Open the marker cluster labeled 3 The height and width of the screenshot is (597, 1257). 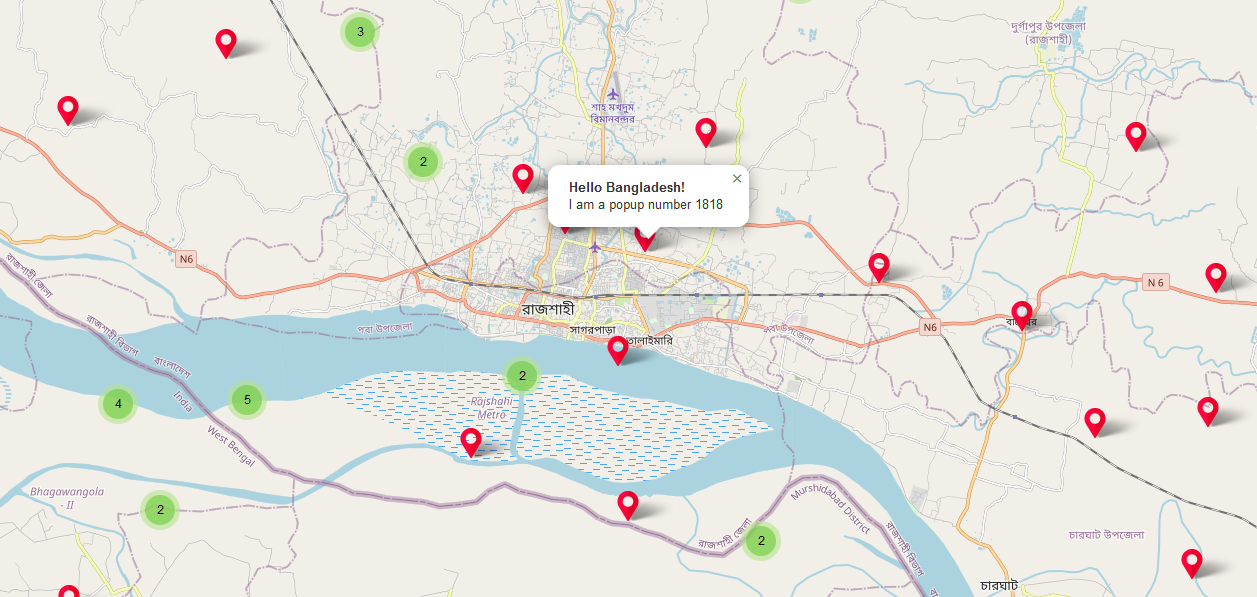[x=360, y=32]
